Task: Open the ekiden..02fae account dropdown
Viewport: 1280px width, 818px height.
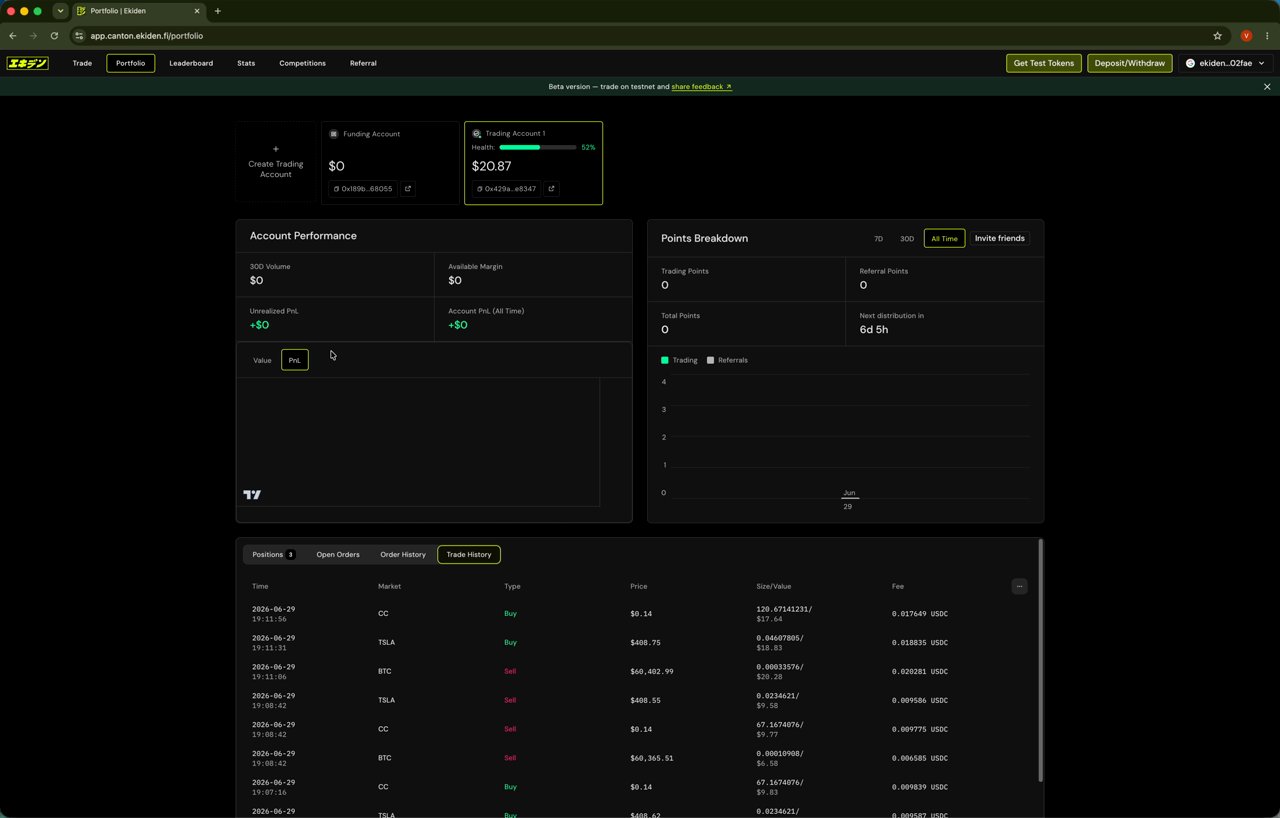Action: coord(1225,63)
